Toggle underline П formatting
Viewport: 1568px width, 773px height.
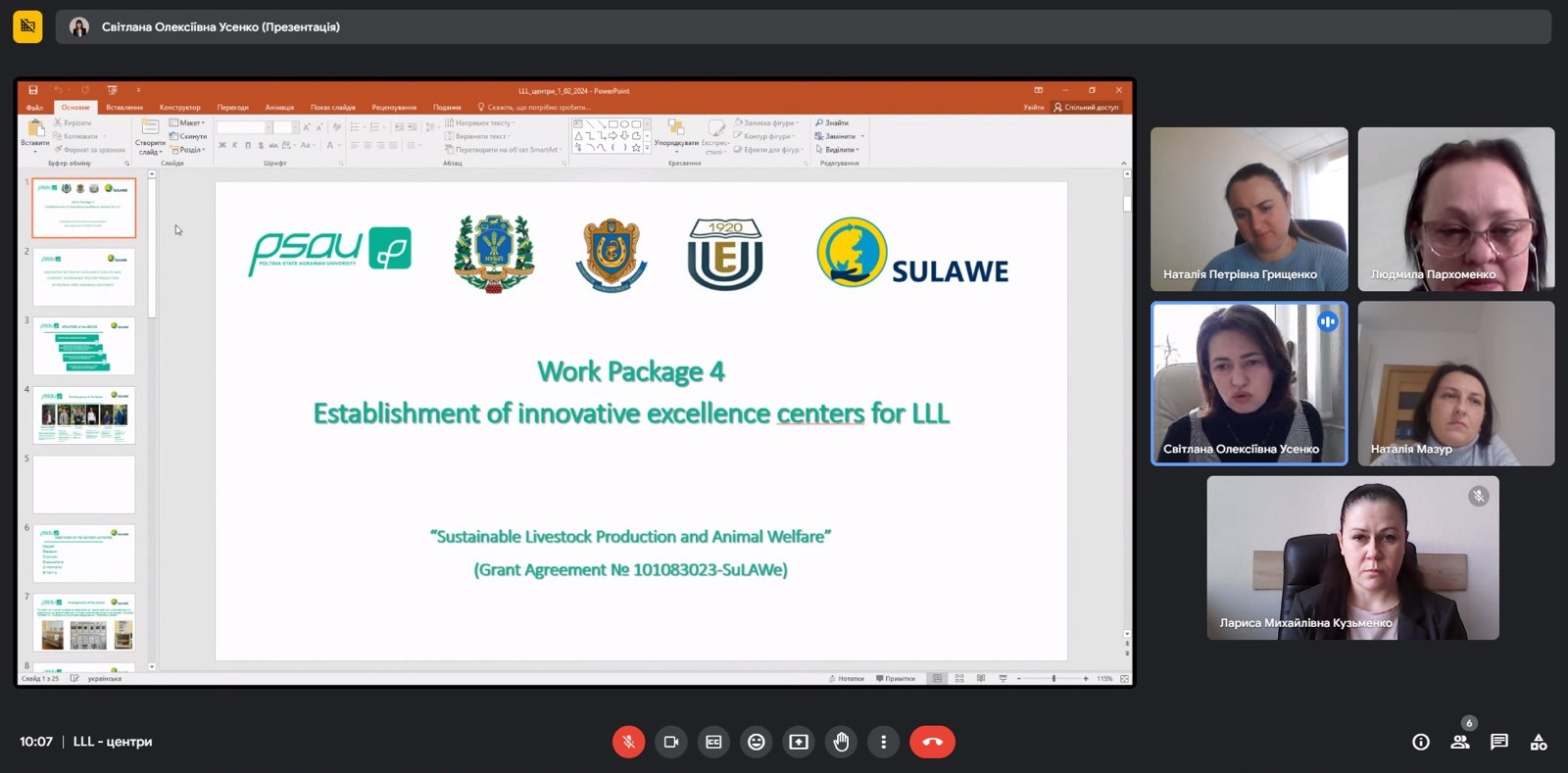point(248,145)
